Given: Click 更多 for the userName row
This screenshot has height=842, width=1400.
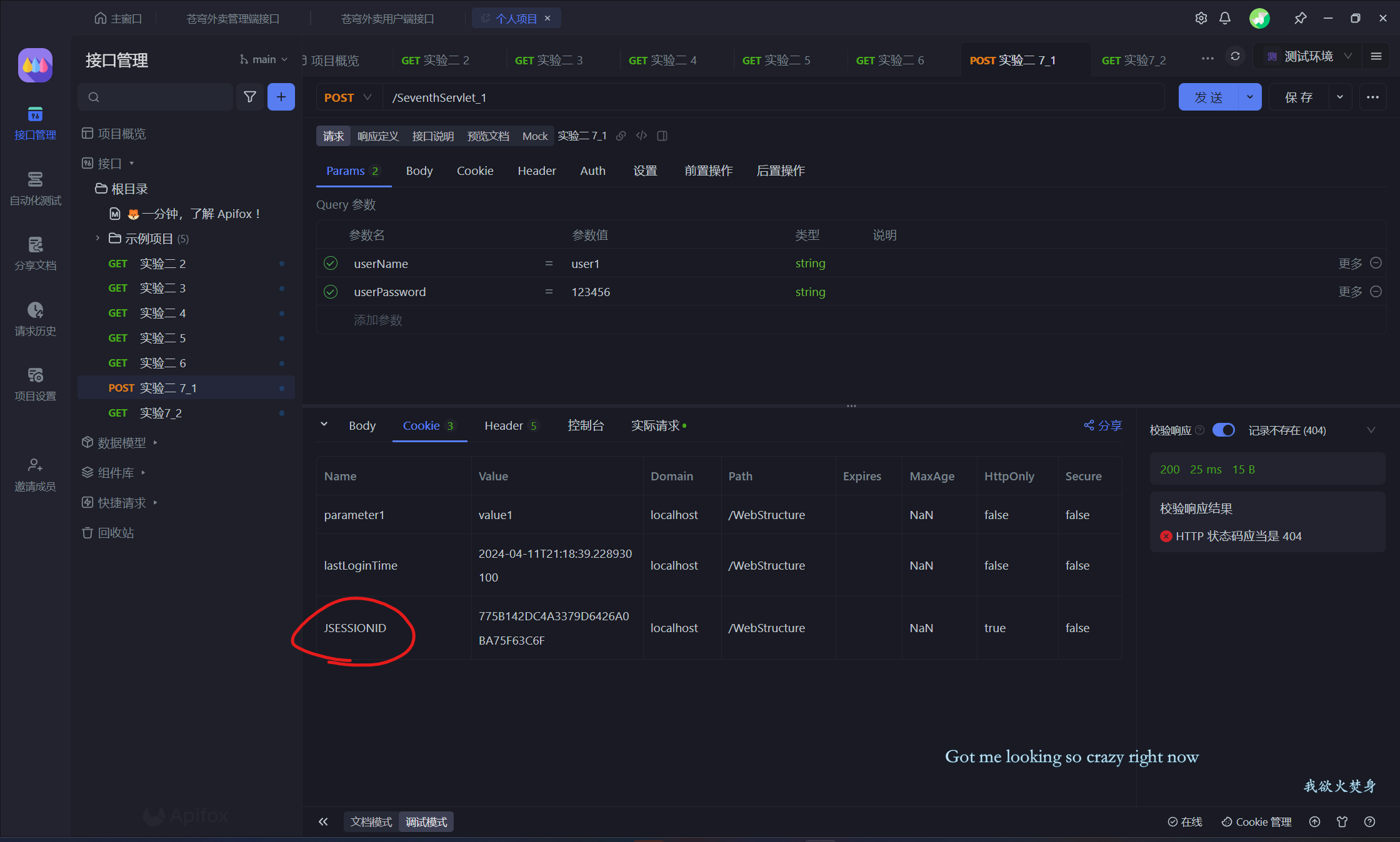Looking at the screenshot, I should [x=1350, y=263].
